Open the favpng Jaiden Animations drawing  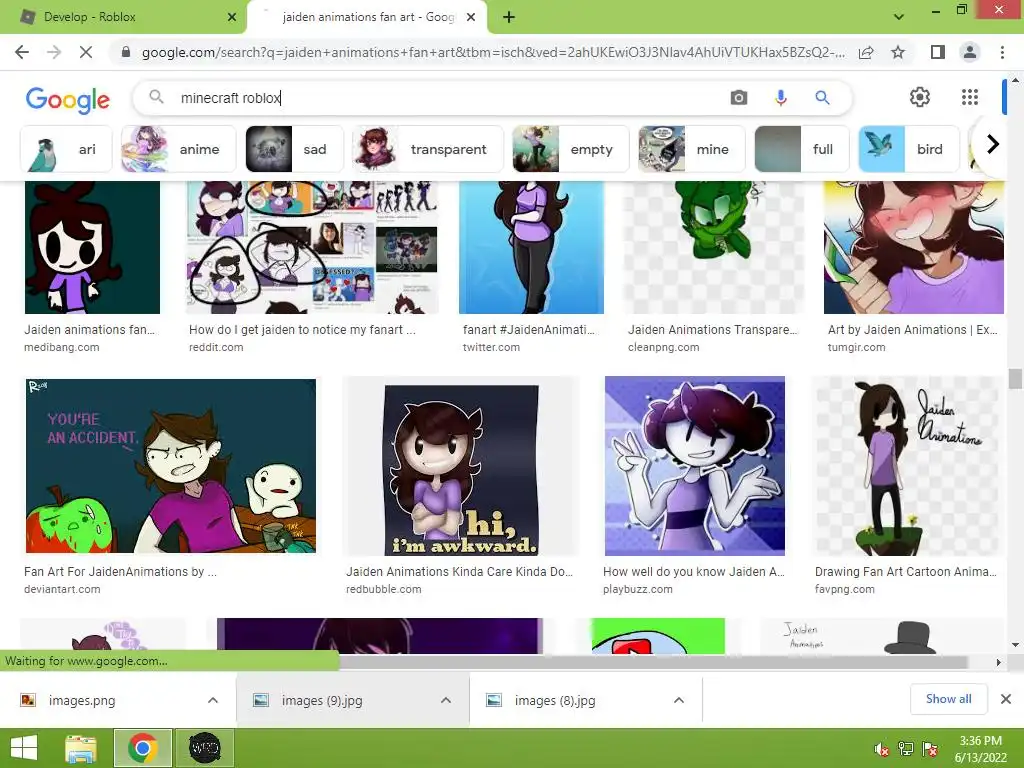907,466
